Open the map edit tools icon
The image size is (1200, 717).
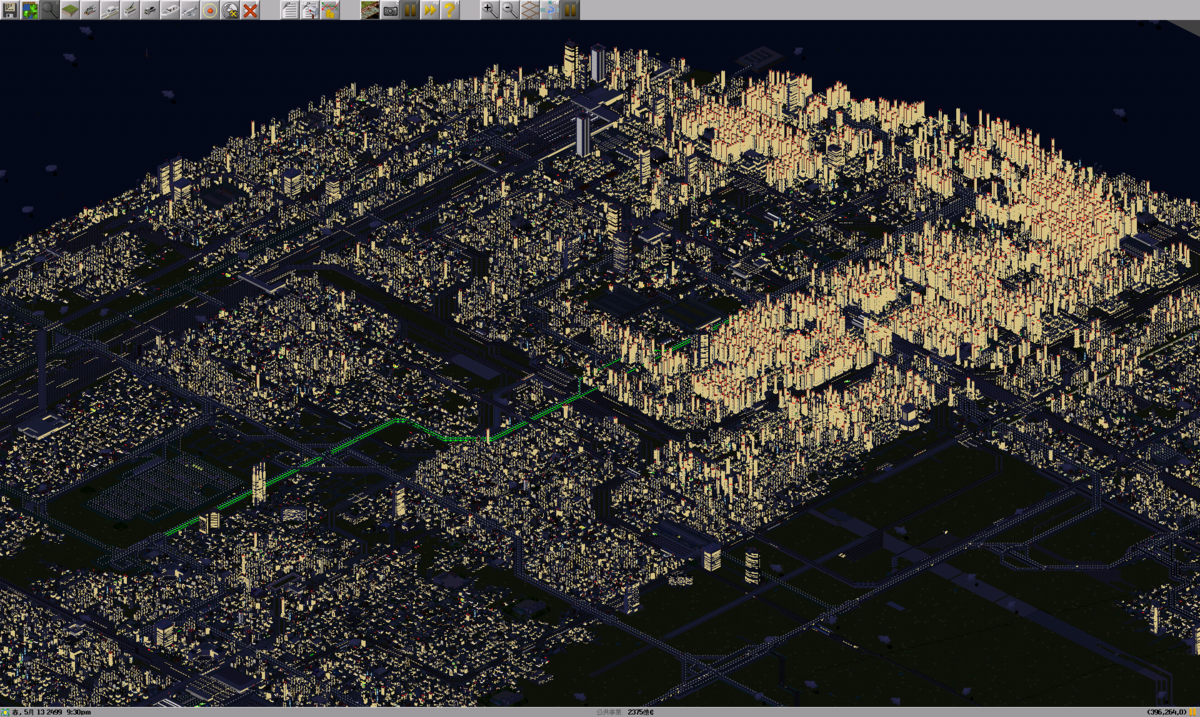click(230, 10)
